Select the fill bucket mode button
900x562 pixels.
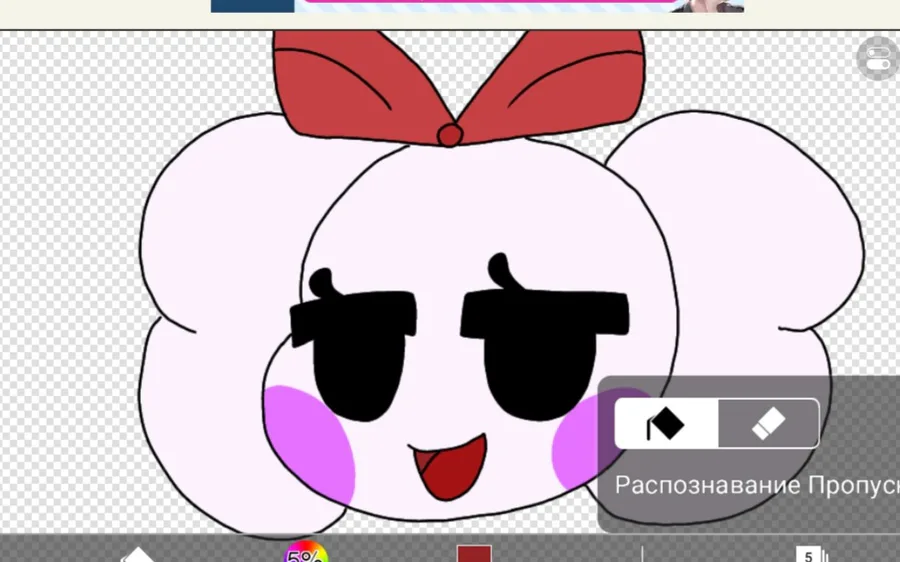pos(666,424)
